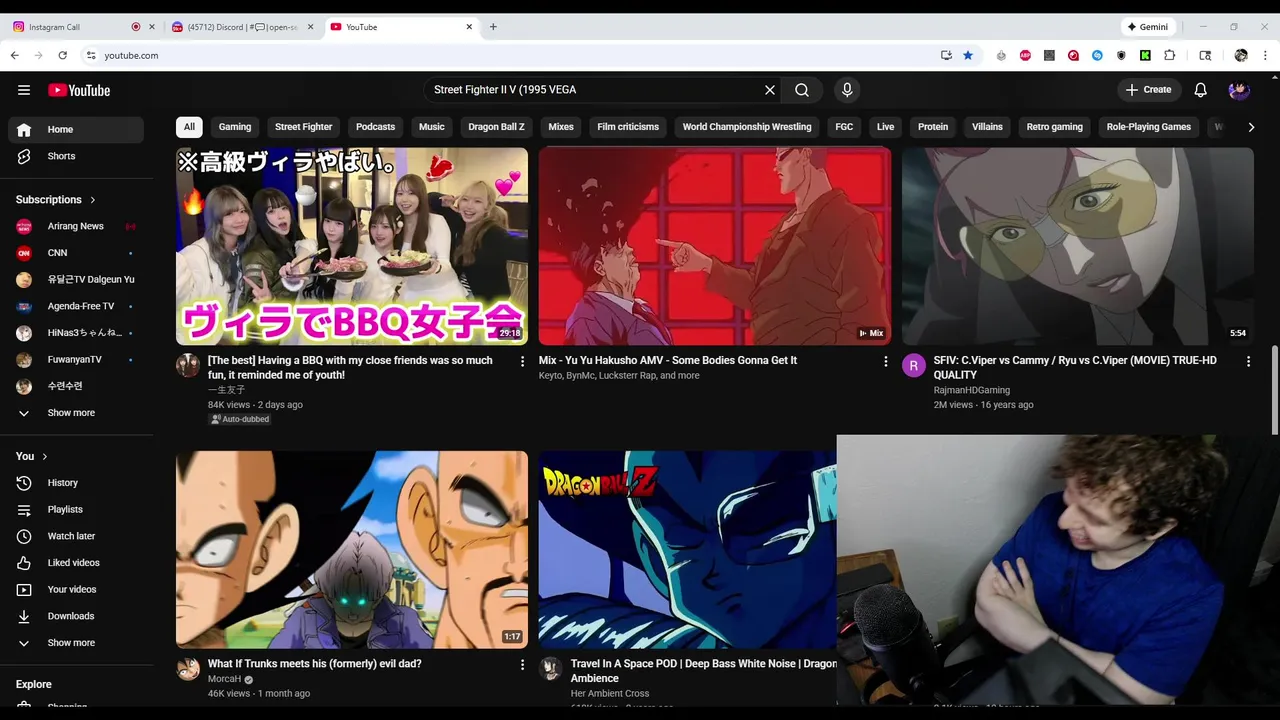Select the Music filter chip
The image size is (1280, 720).
pos(432,127)
